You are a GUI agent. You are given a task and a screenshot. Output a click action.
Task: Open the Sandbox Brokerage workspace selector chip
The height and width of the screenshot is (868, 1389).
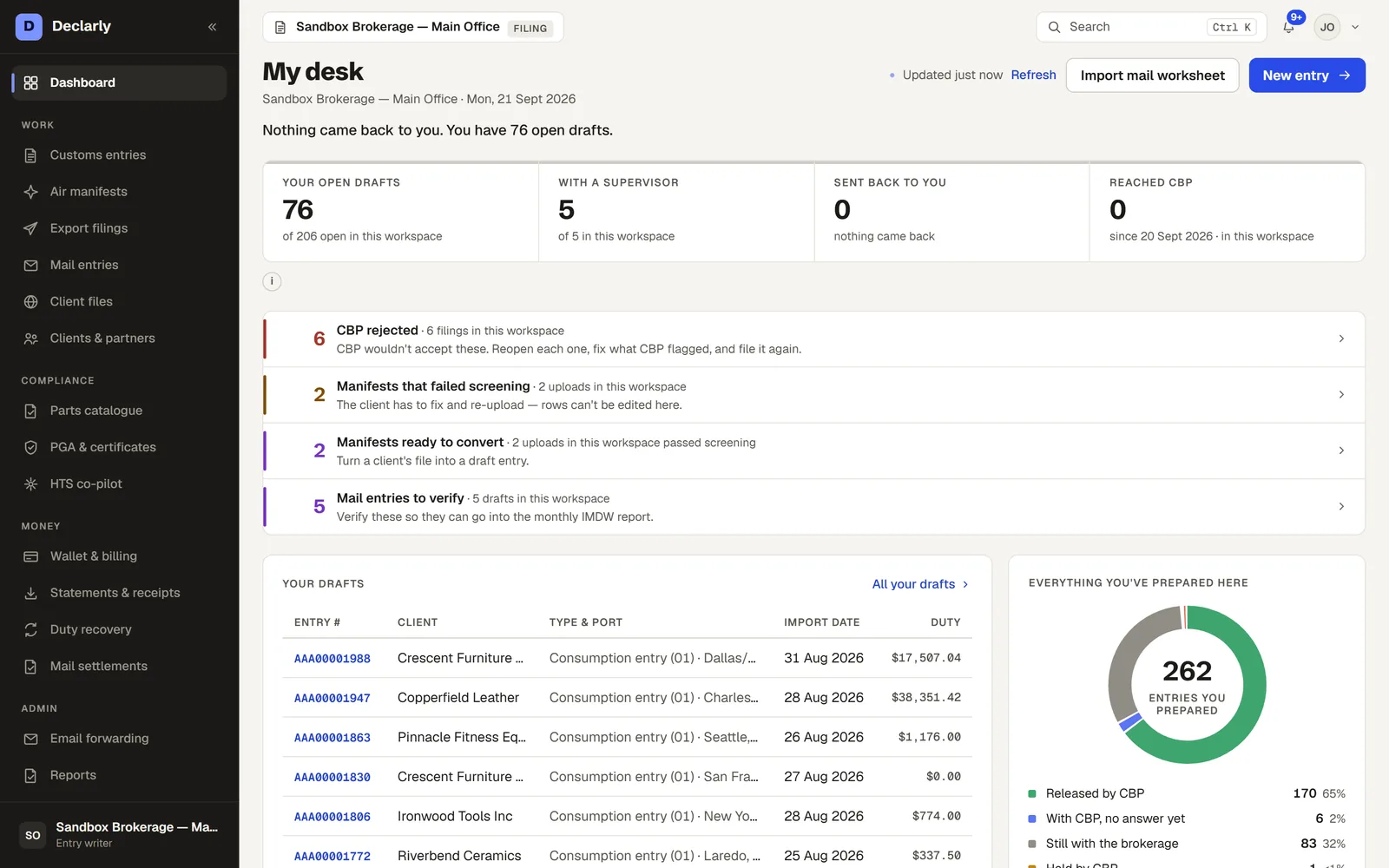(413, 27)
